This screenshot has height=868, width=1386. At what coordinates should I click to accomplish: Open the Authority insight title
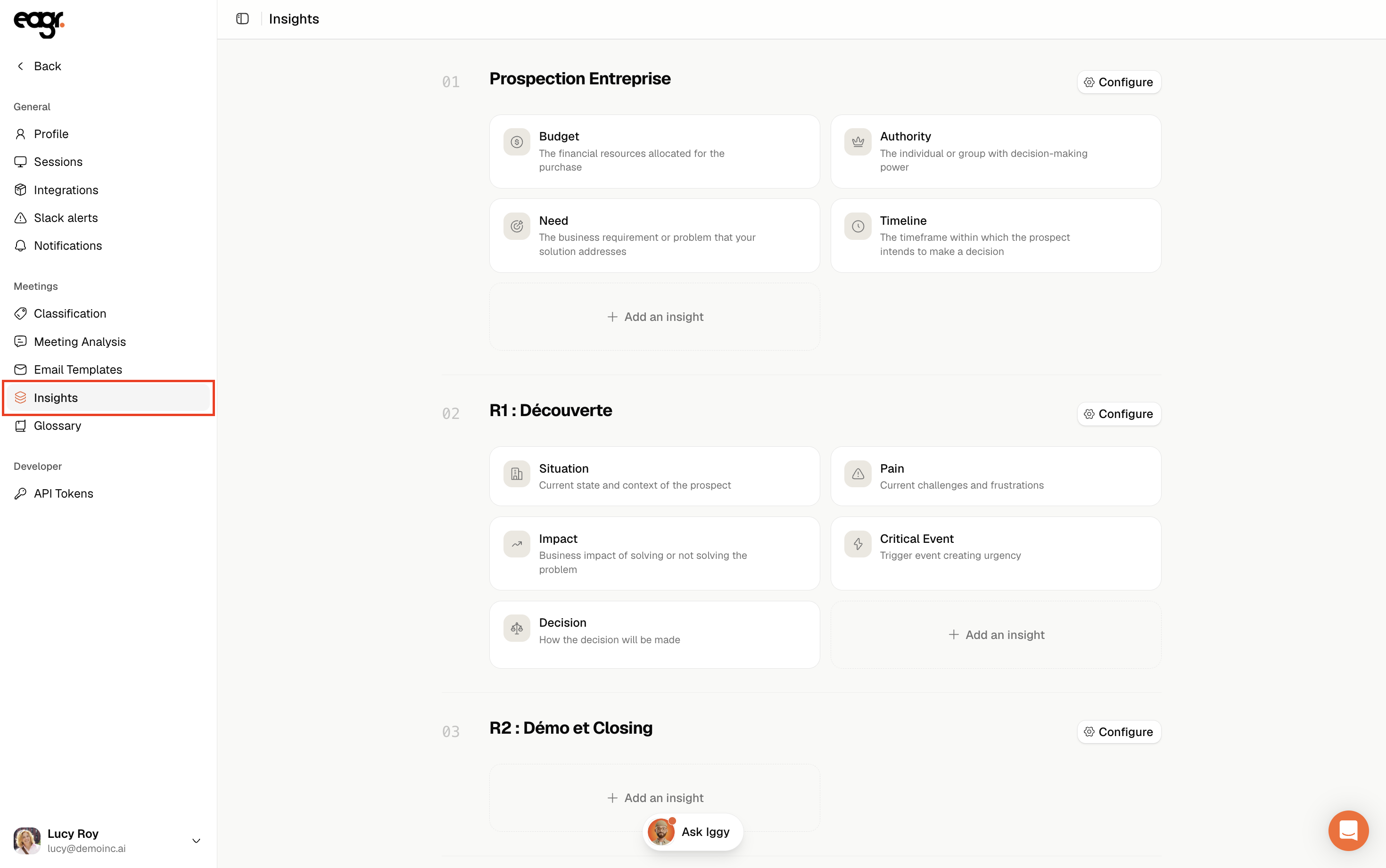click(906, 136)
